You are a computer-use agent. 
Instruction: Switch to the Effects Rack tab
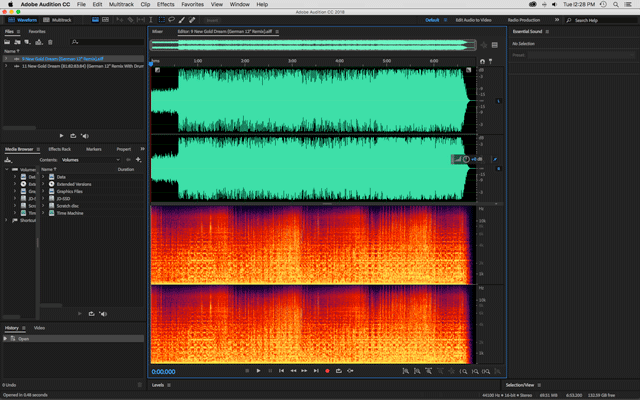click(x=59, y=148)
